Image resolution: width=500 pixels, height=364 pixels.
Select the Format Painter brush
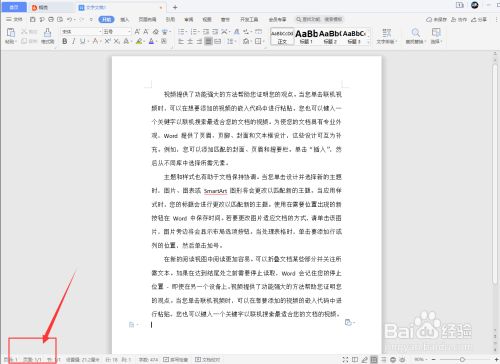point(48,33)
